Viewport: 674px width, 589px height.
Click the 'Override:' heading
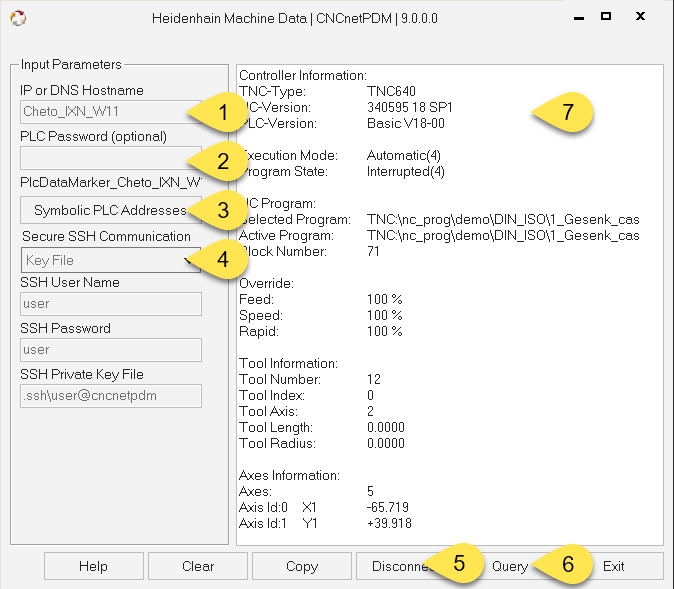(267, 284)
